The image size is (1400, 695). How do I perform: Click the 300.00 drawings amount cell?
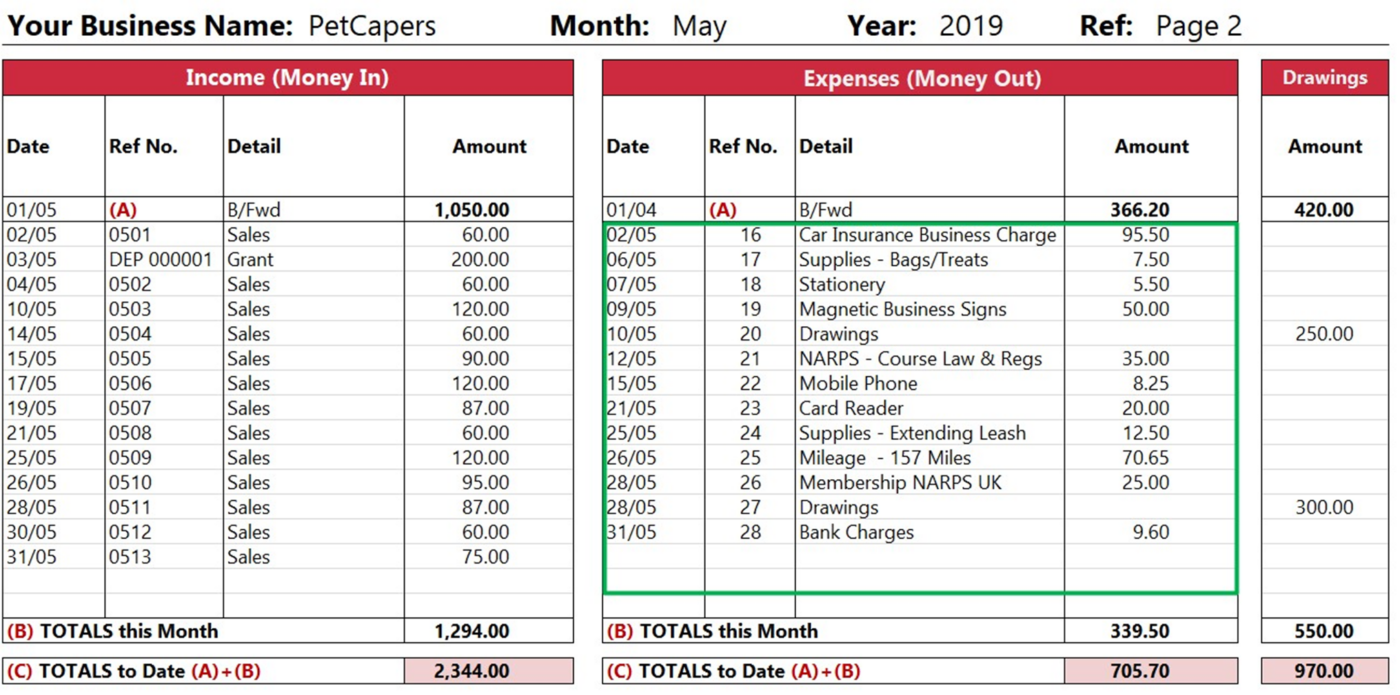pos(1324,508)
